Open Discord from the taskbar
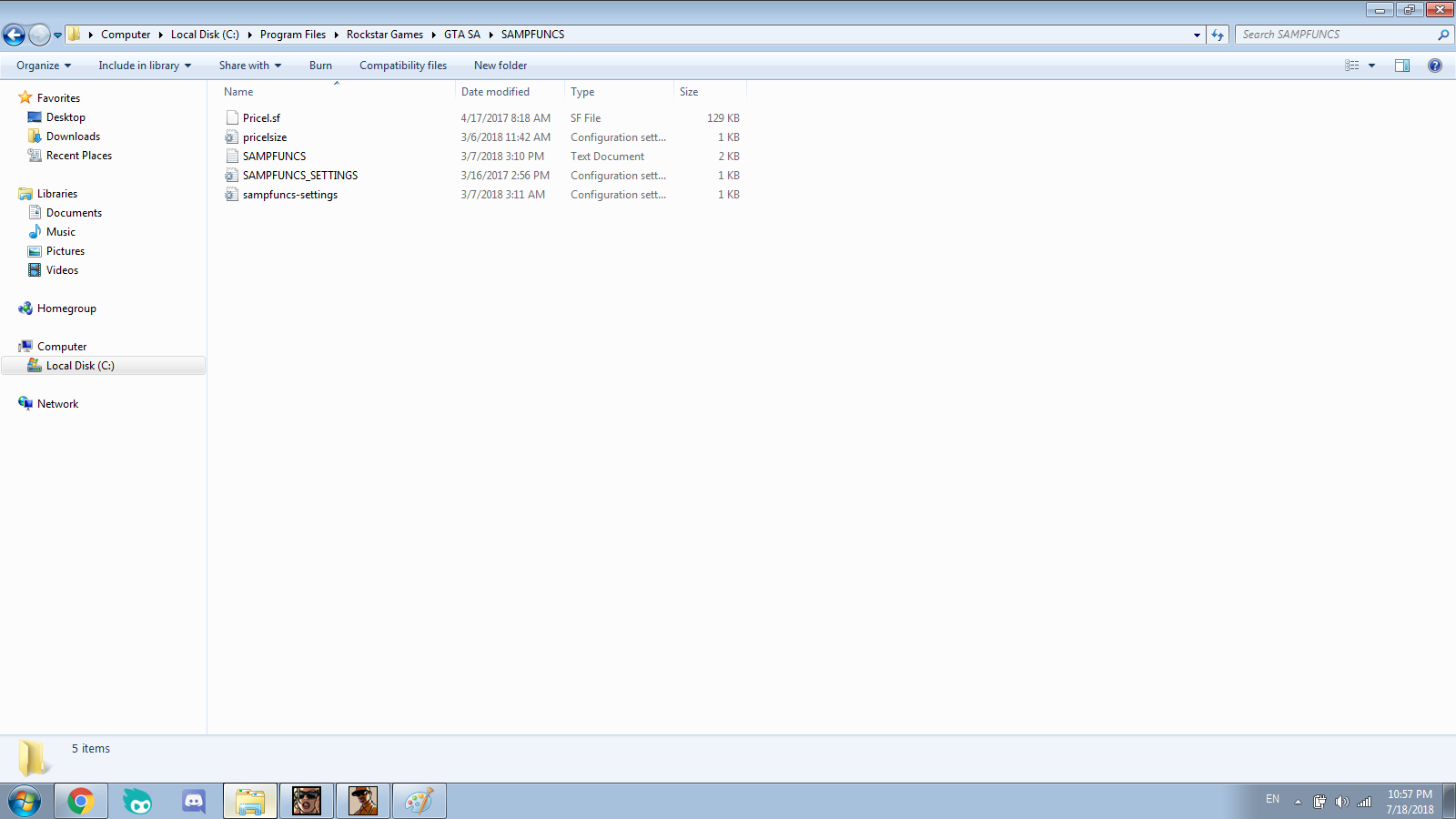 [194, 801]
